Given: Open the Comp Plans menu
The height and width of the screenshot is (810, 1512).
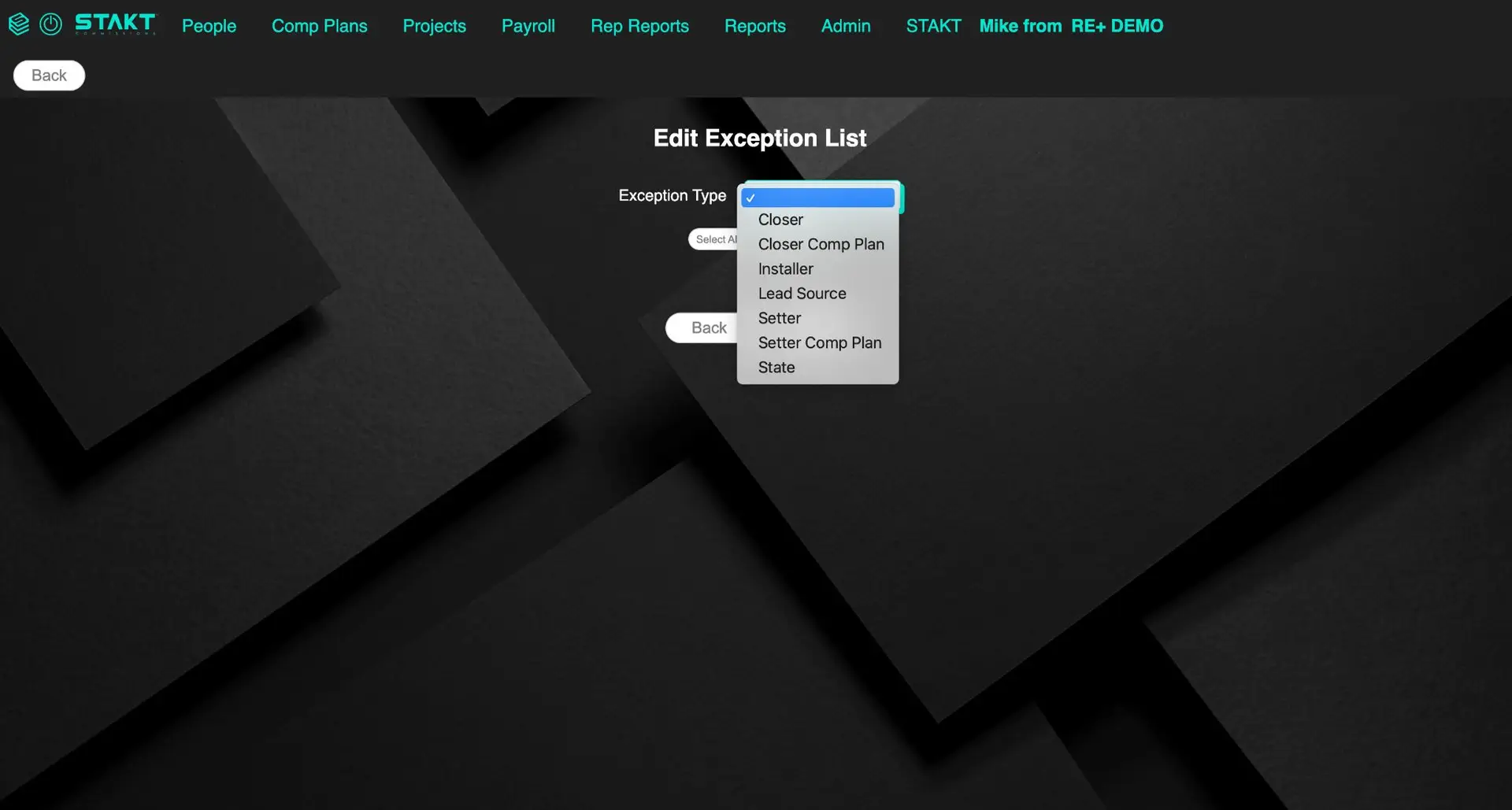Looking at the screenshot, I should pos(320,26).
